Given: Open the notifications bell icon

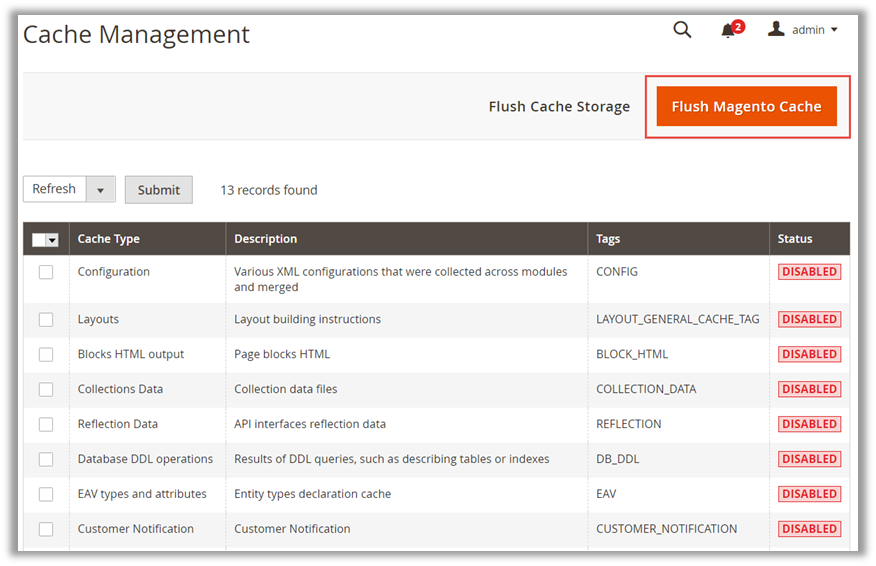Looking at the screenshot, I should (728, 31).
